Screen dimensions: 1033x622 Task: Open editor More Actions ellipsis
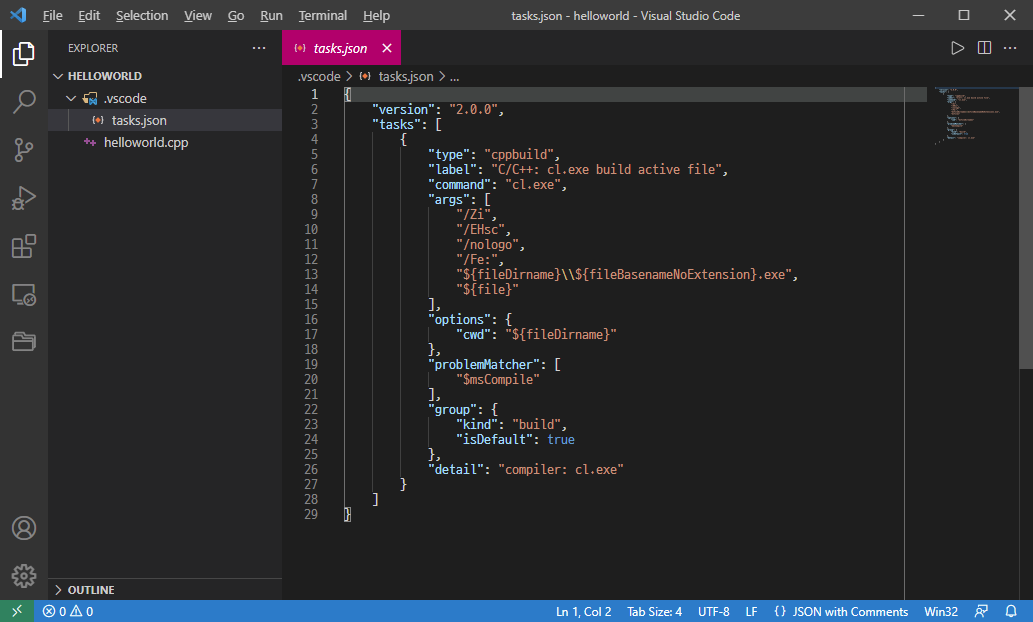[x=1010, y=48]
